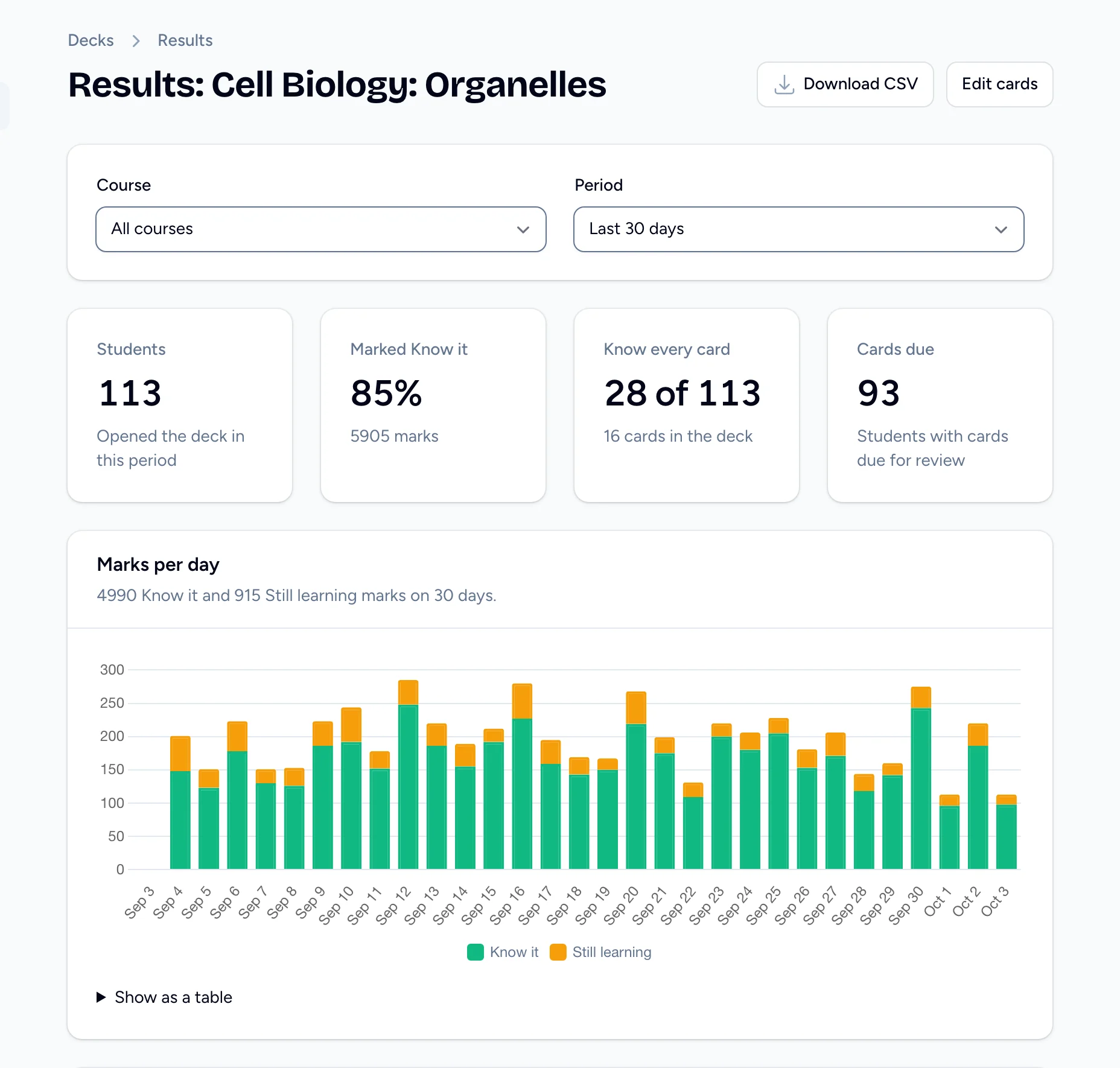Open the Edit cards page
Image resolution: width=1120 pixels, height=1068 pixels.
[x=999, y=84]
